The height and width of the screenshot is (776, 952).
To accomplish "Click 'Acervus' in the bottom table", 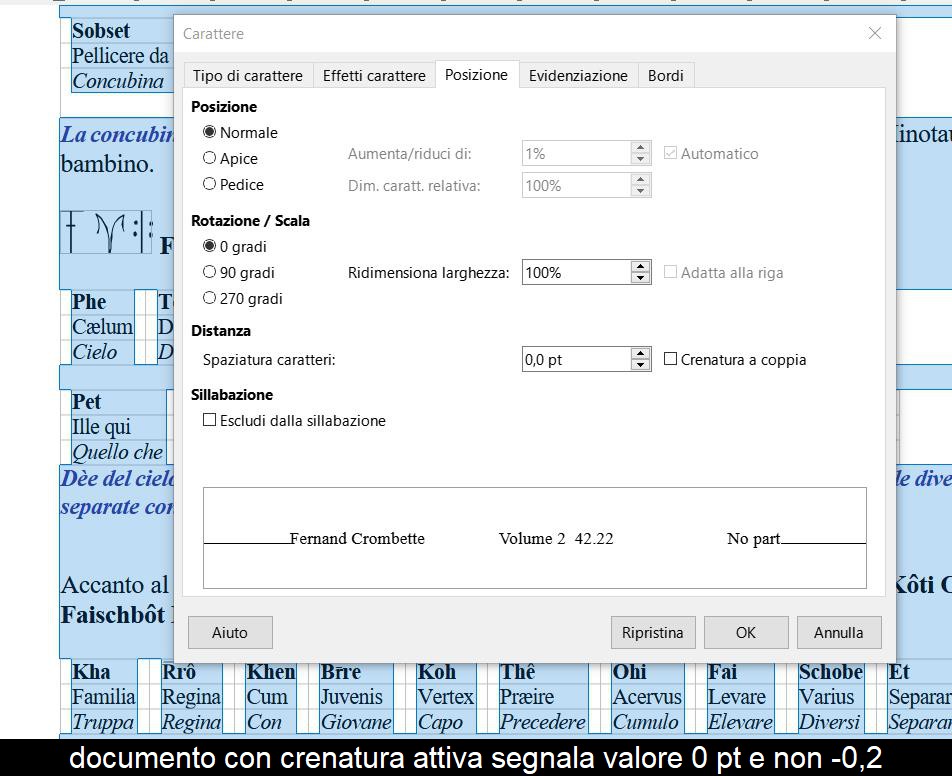I will (x=647, y=697).
